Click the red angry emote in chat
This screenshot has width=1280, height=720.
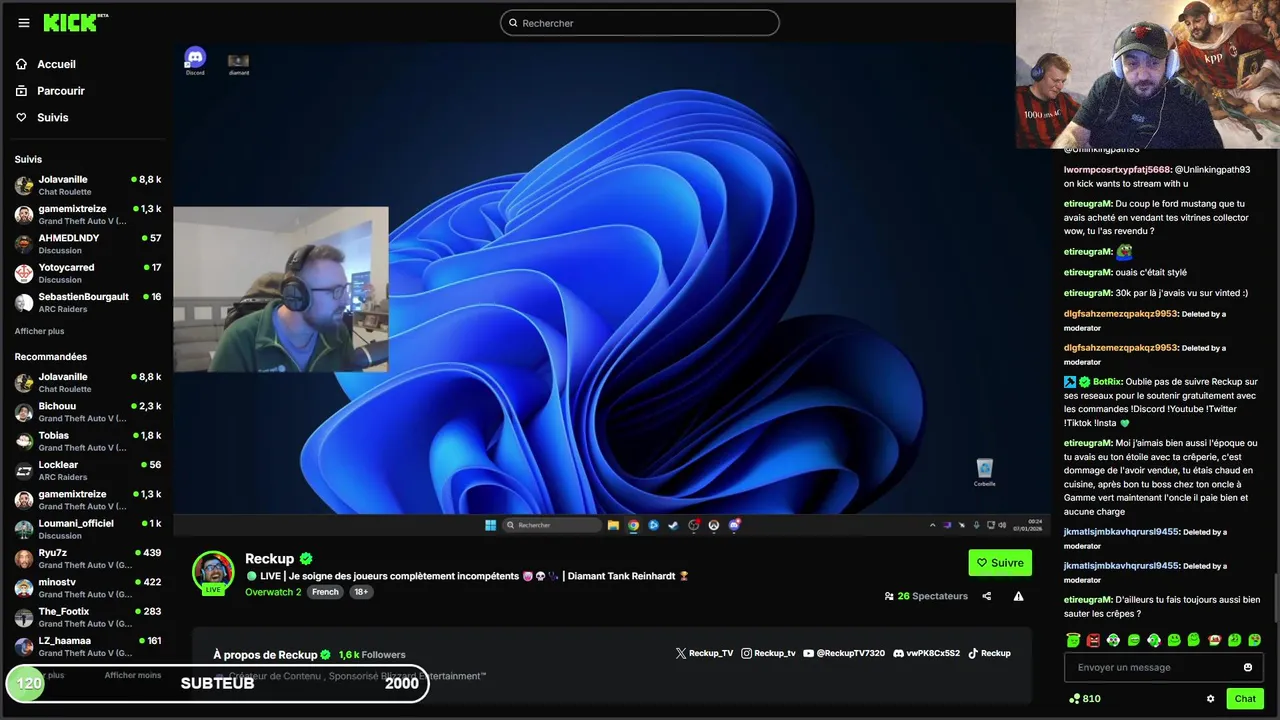[x=1093, y=640]
